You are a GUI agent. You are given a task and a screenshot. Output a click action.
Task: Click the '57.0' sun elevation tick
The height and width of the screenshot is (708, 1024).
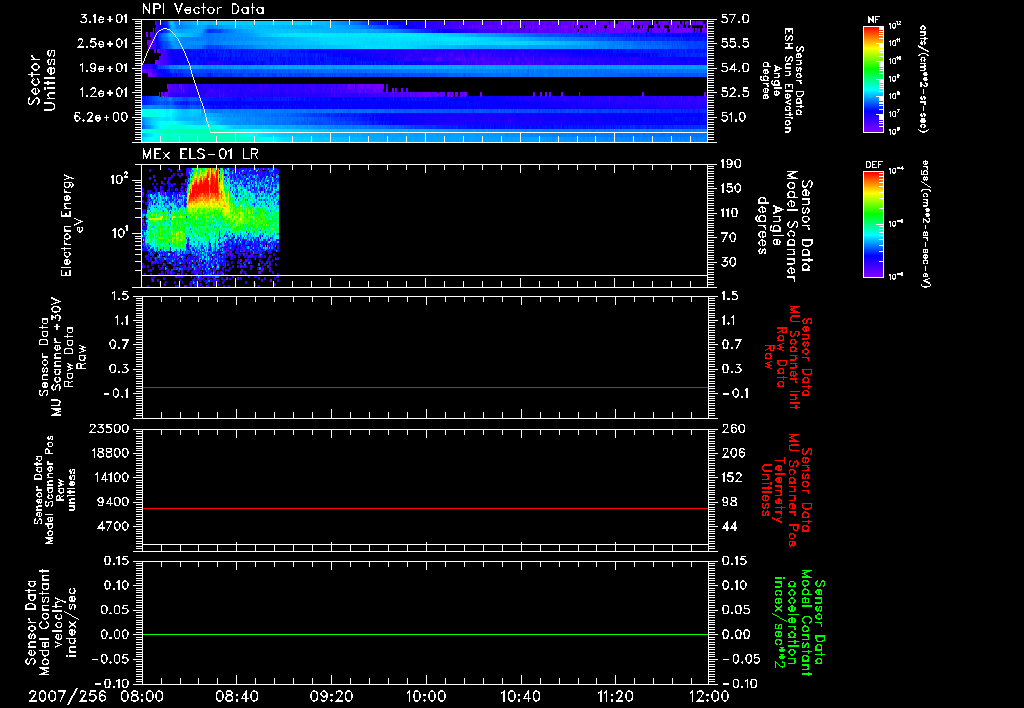tap(735, 19)
